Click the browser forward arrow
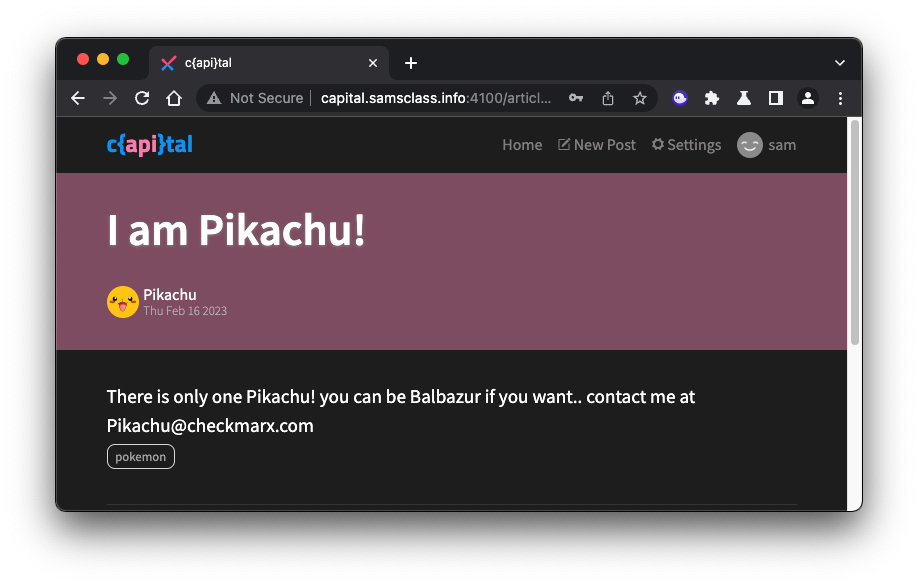 click(110, 98)
